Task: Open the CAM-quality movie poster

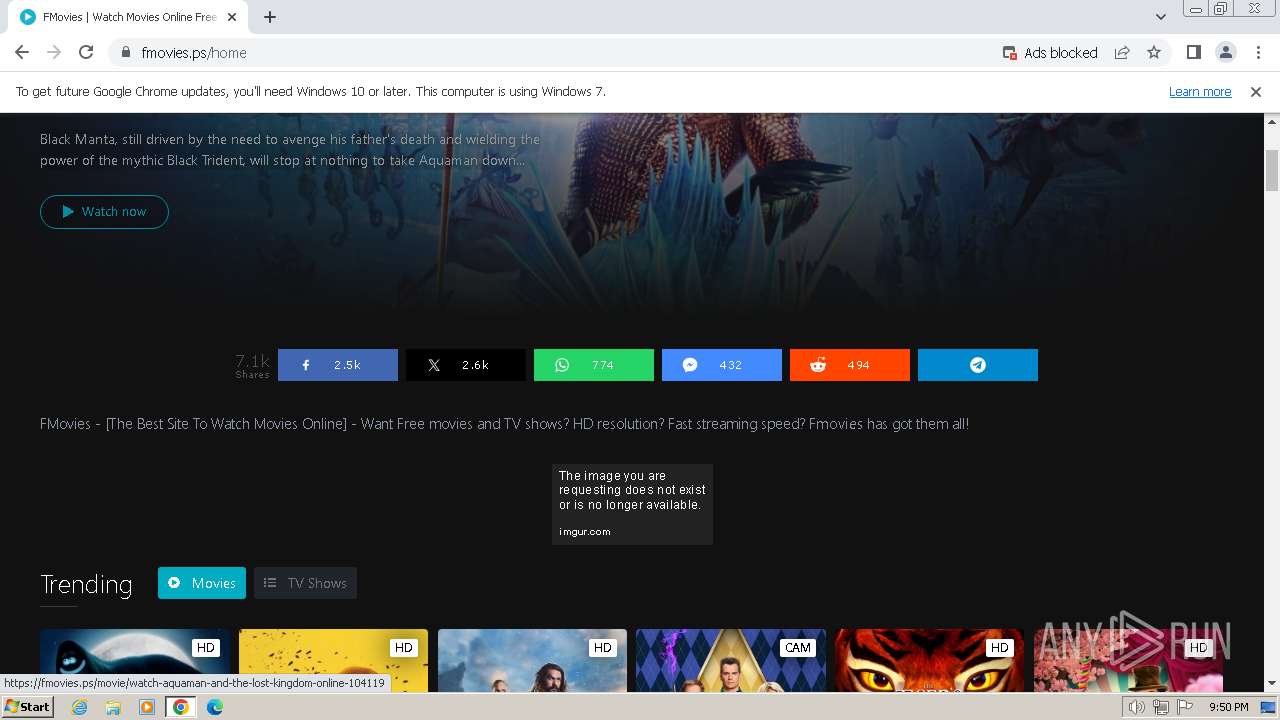Action: tap(731, 660)
